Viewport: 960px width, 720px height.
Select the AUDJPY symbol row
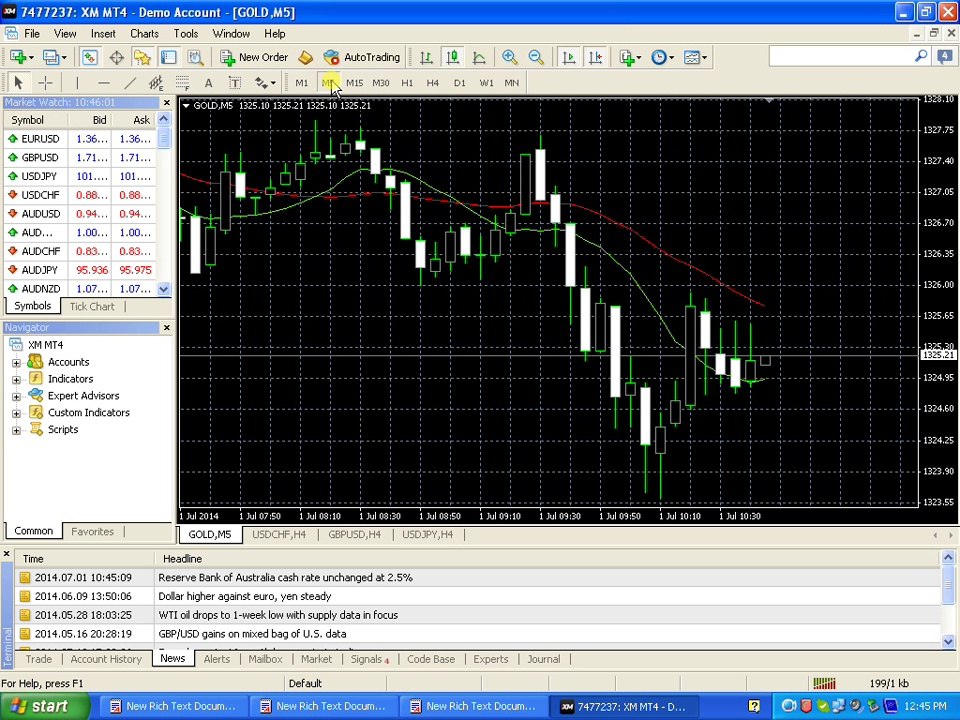[x=80, y=270]
